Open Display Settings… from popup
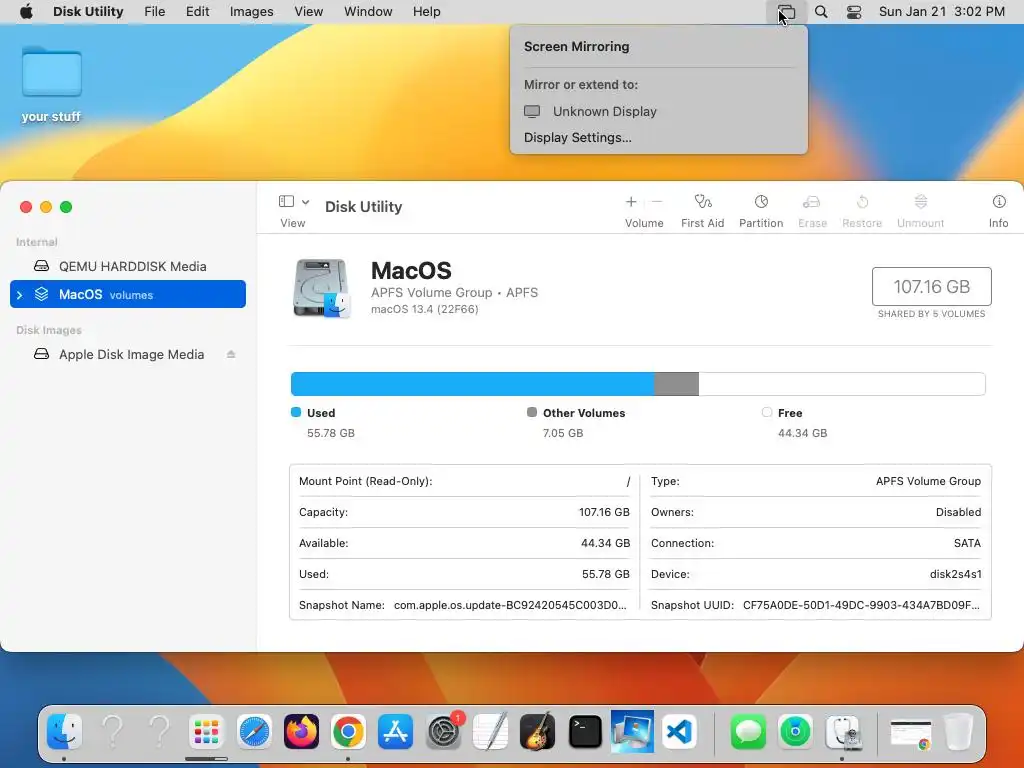The width and height of the screenshot is (1024, 768). tap(577, 138)
